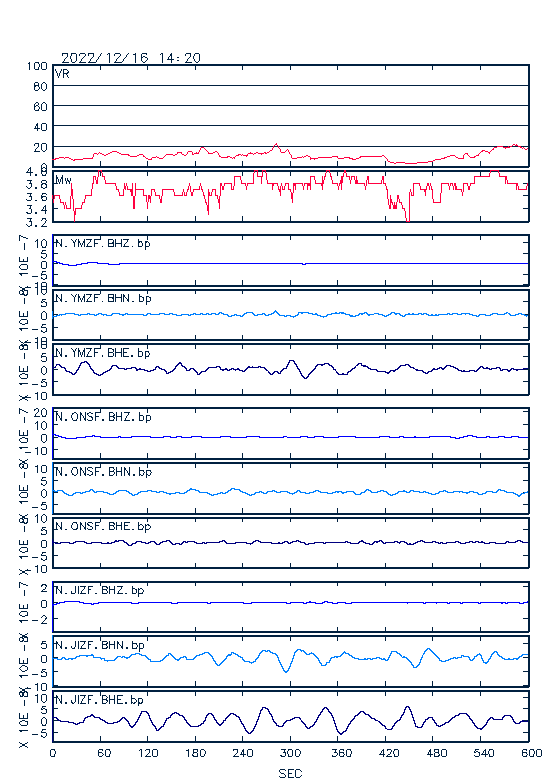554x781 pixels.
Task: Click the 60 value on VR axis
Action: [40, 107]
